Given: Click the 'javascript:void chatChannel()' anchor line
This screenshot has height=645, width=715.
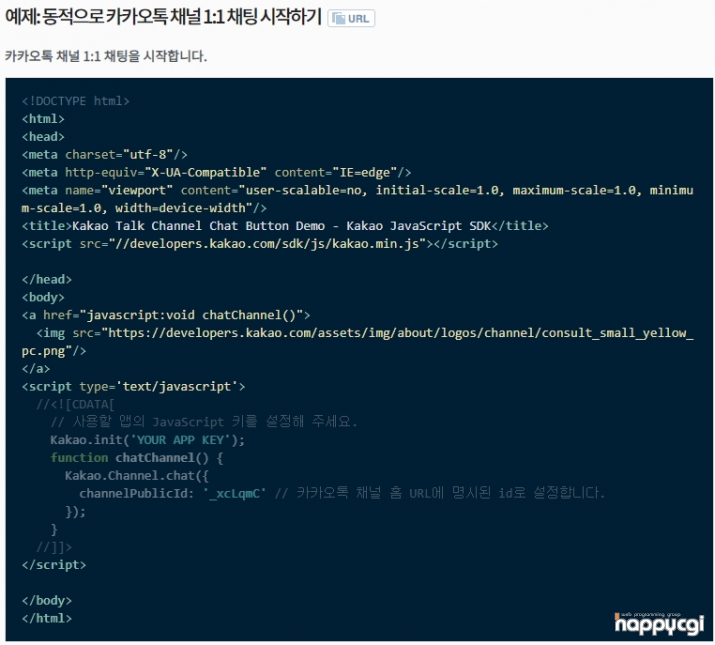Looking at the screenshot, I should tap(166, 315).
